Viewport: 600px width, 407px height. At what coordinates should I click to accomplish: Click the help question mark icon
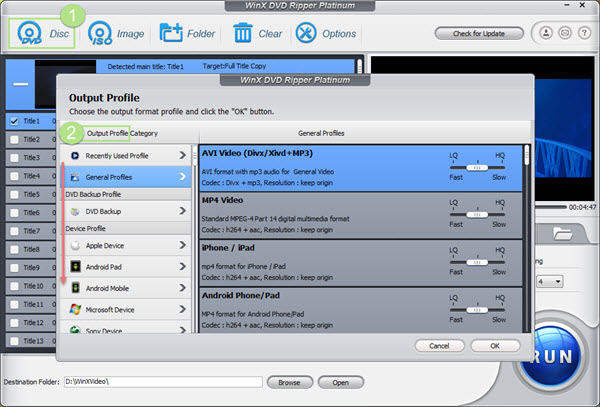tap(584, 33)
